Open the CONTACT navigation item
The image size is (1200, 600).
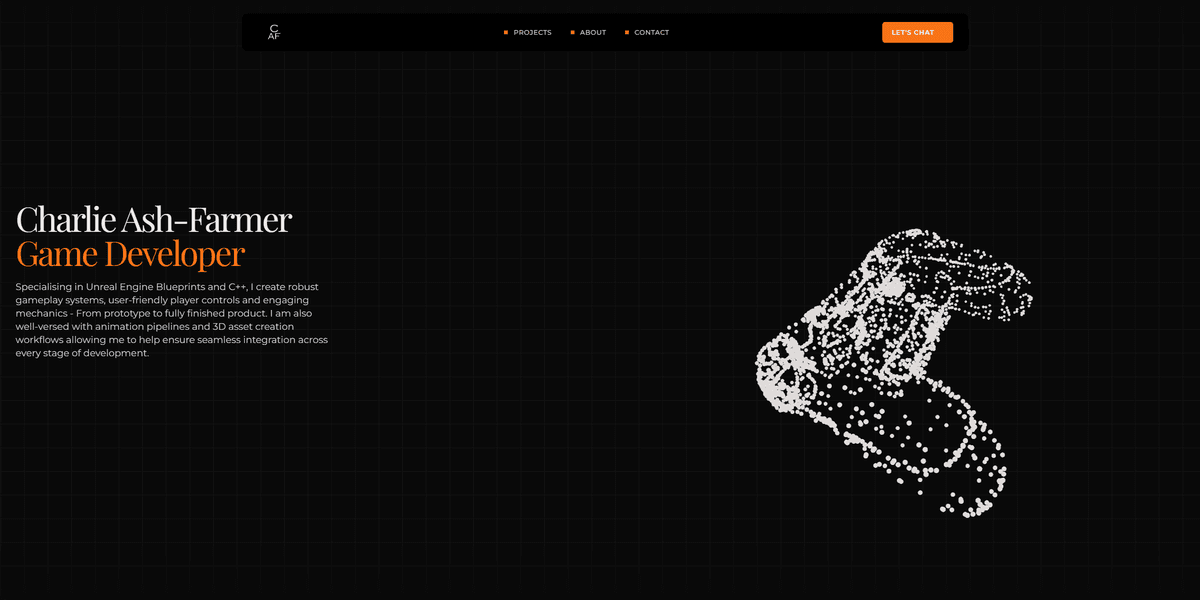coord(651,32)
